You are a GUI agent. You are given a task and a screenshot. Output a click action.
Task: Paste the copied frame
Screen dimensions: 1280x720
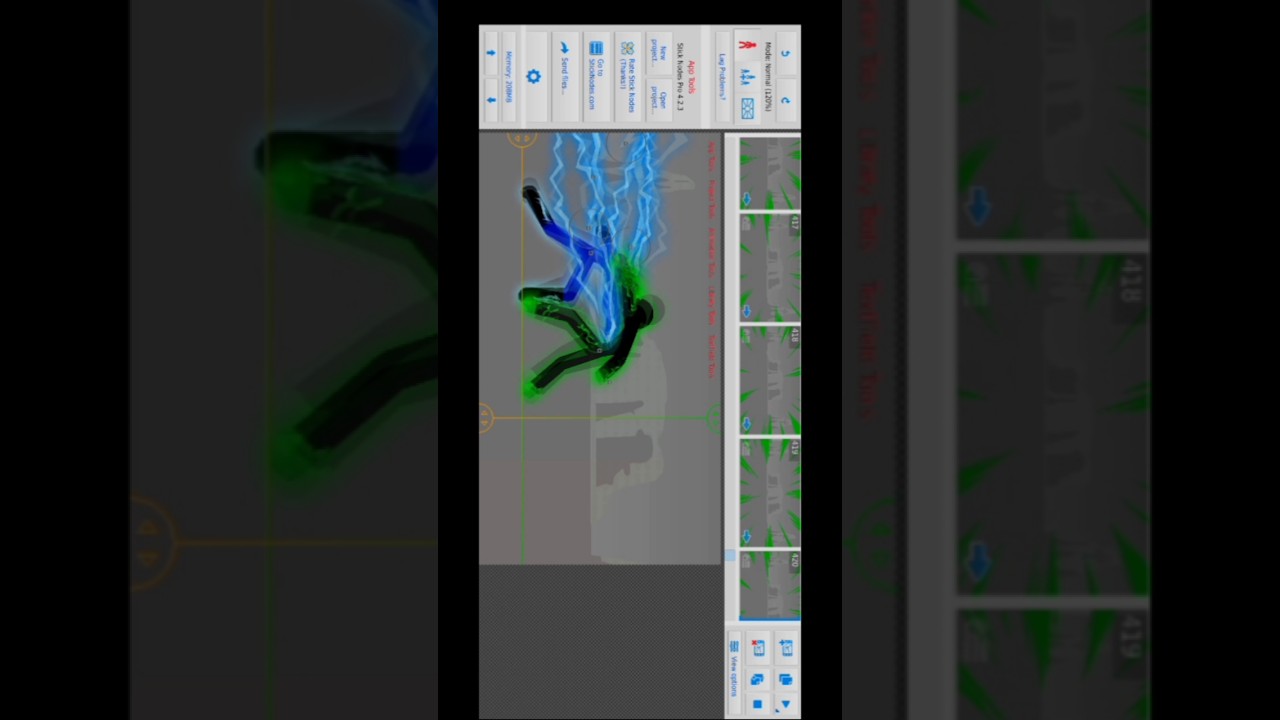(757, 679)
